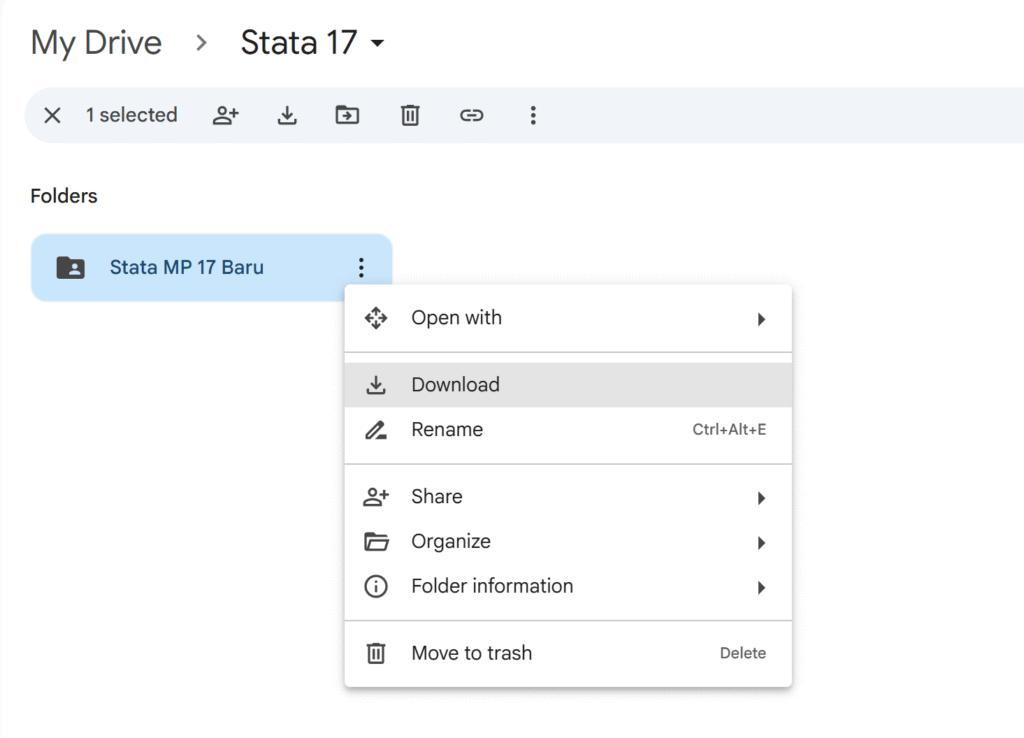Click the move-to-folder icon in toolbar
The height and width of the screenshot is (738, 1024).
347,116
